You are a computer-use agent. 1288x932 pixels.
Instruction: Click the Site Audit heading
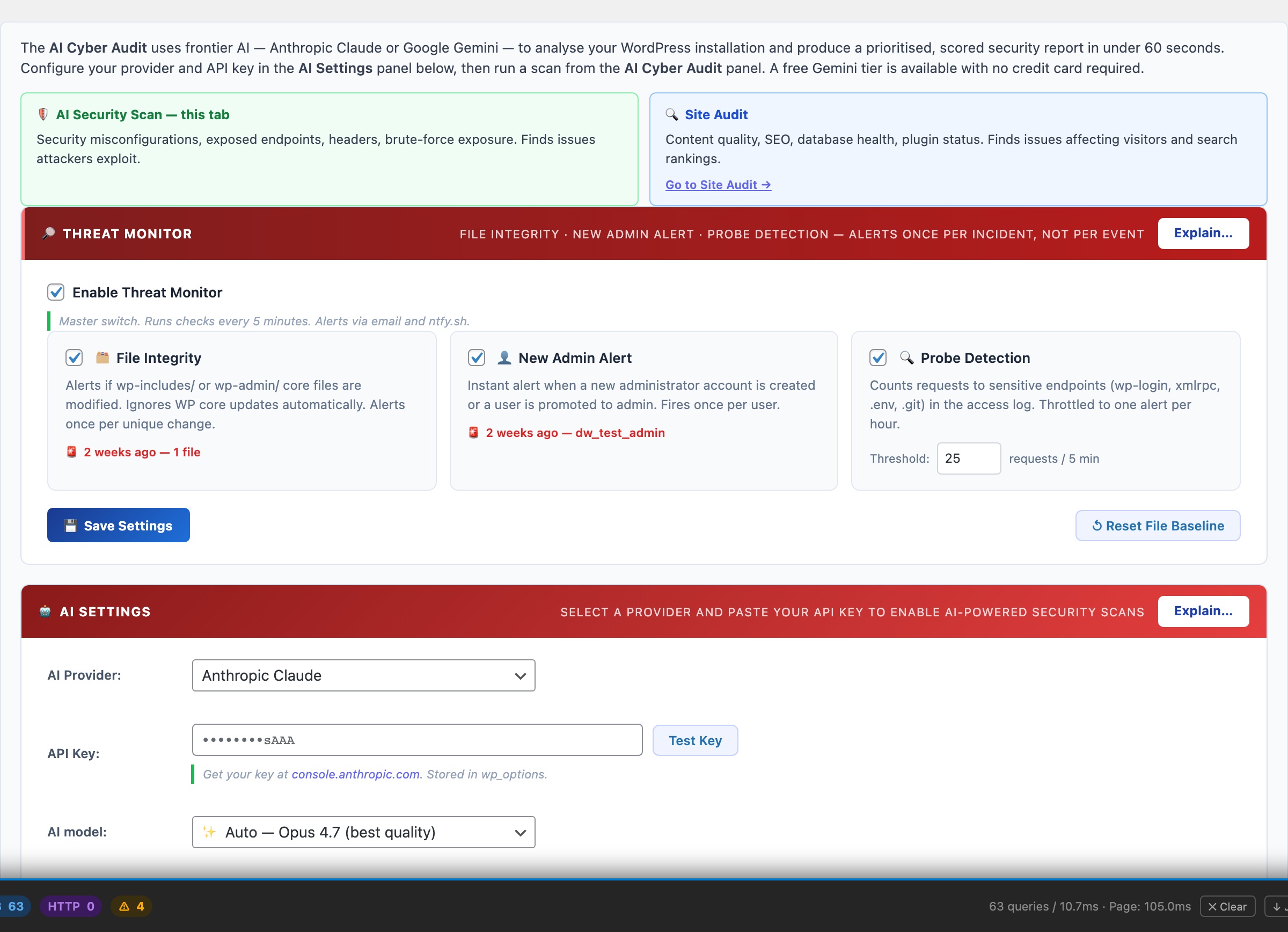[x=716, y=115]
